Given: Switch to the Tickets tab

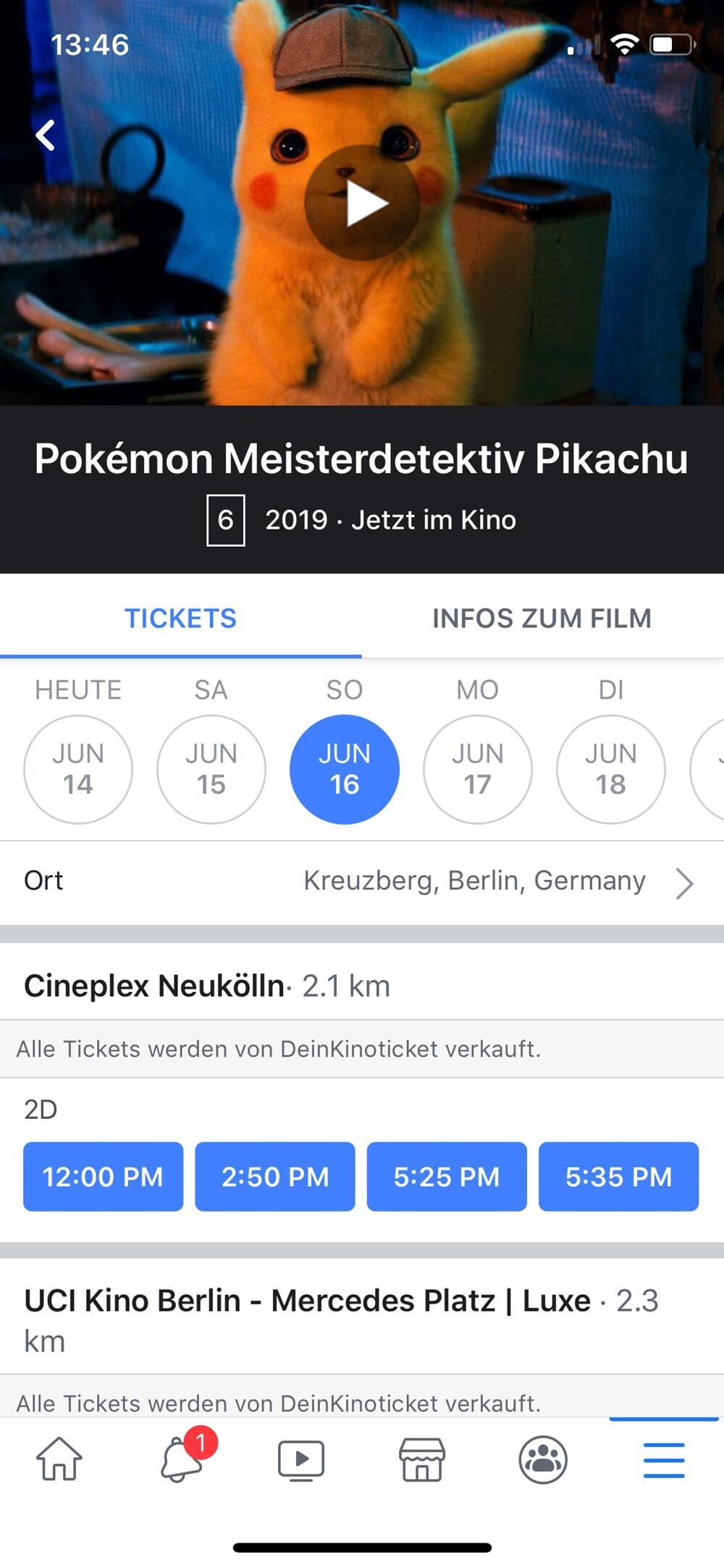Looking at the screenshot, I should pyautogui.click(x=180, y=619).
